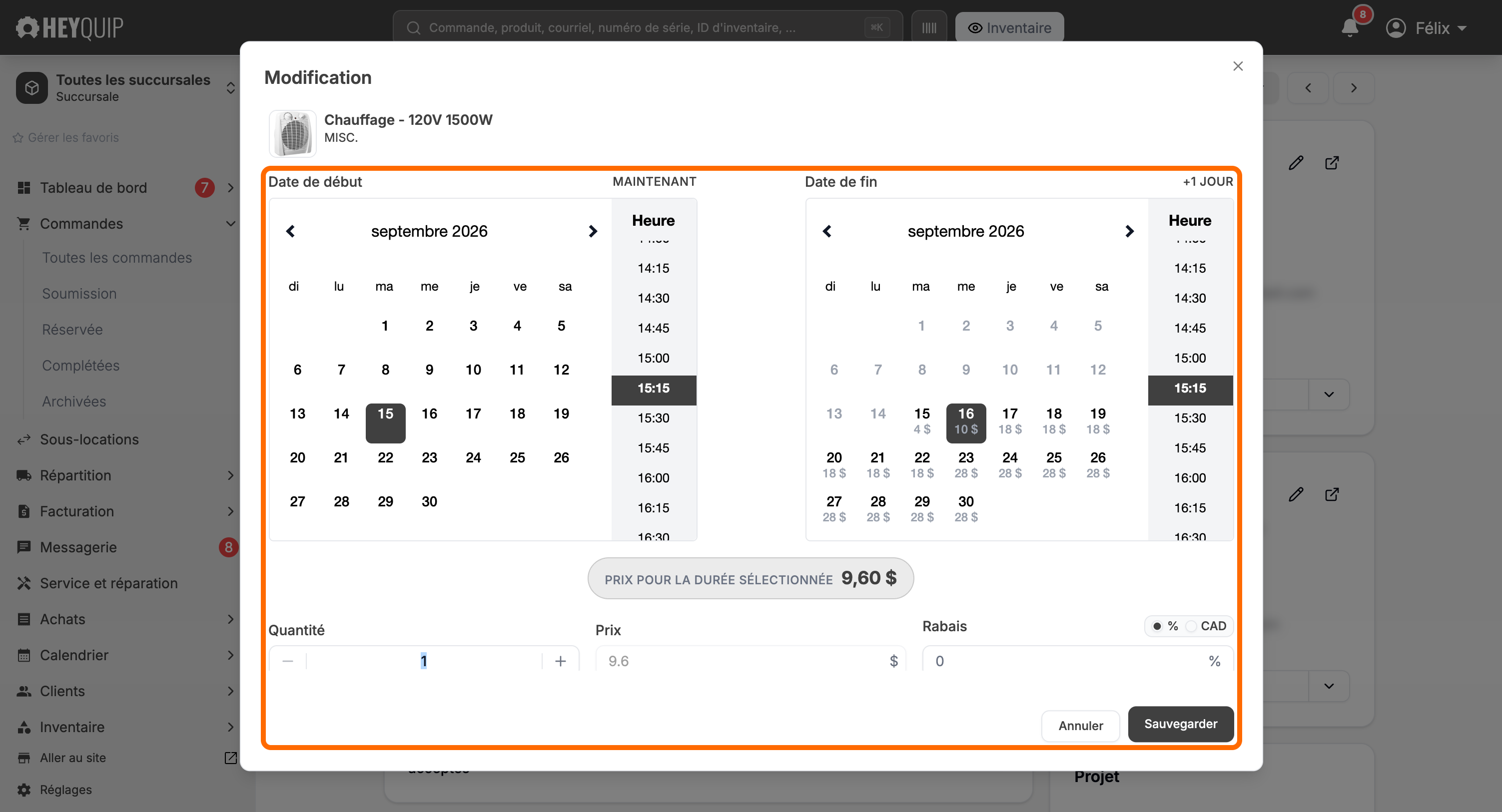The image size is (1502, 812).
Task: Open Archivées orders list
Action: pyautogui.click(x=74, y=402)
